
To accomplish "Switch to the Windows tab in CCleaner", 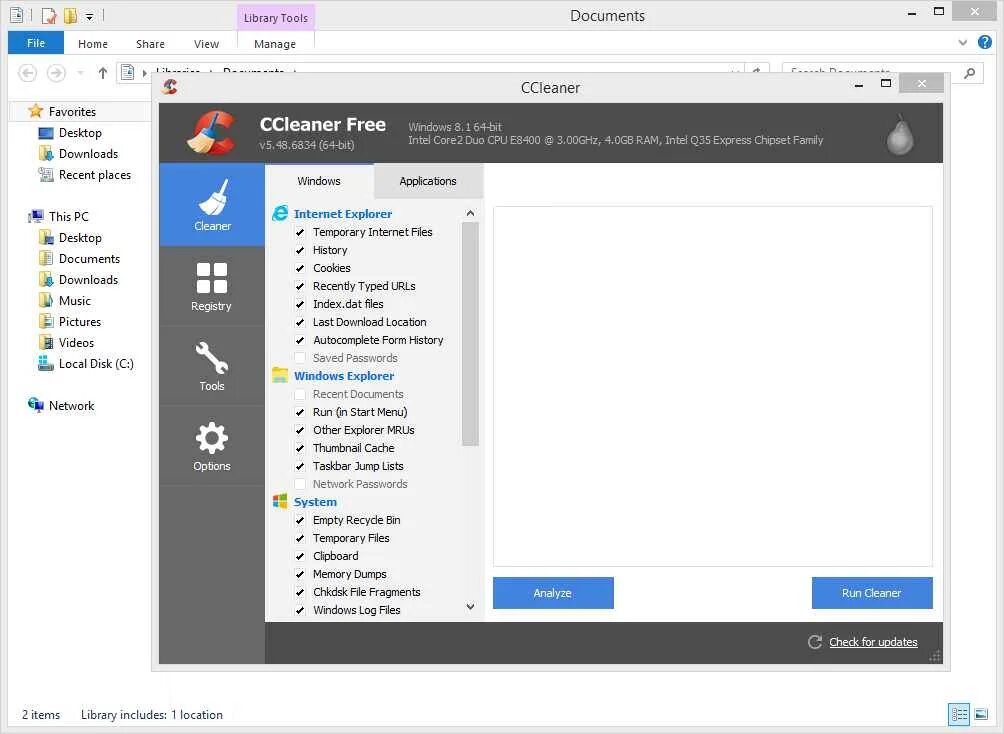I will click(319, 181).
